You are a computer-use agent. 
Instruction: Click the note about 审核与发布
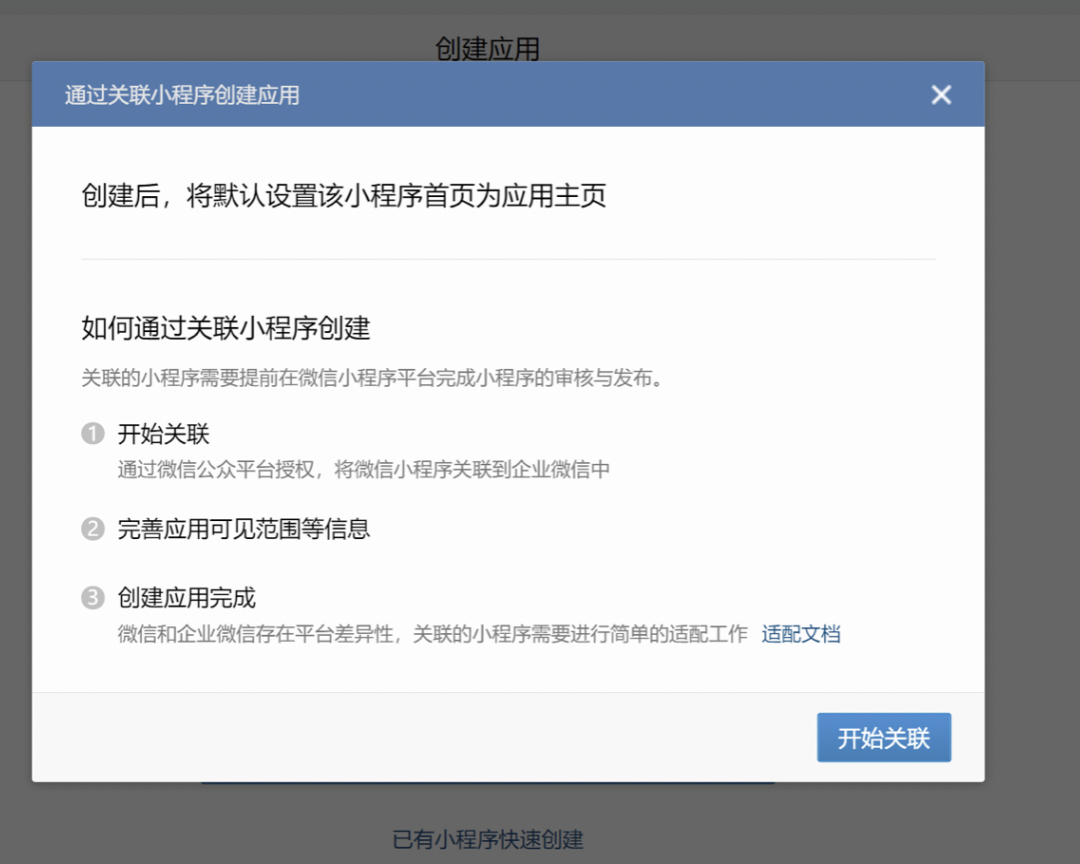373,378
